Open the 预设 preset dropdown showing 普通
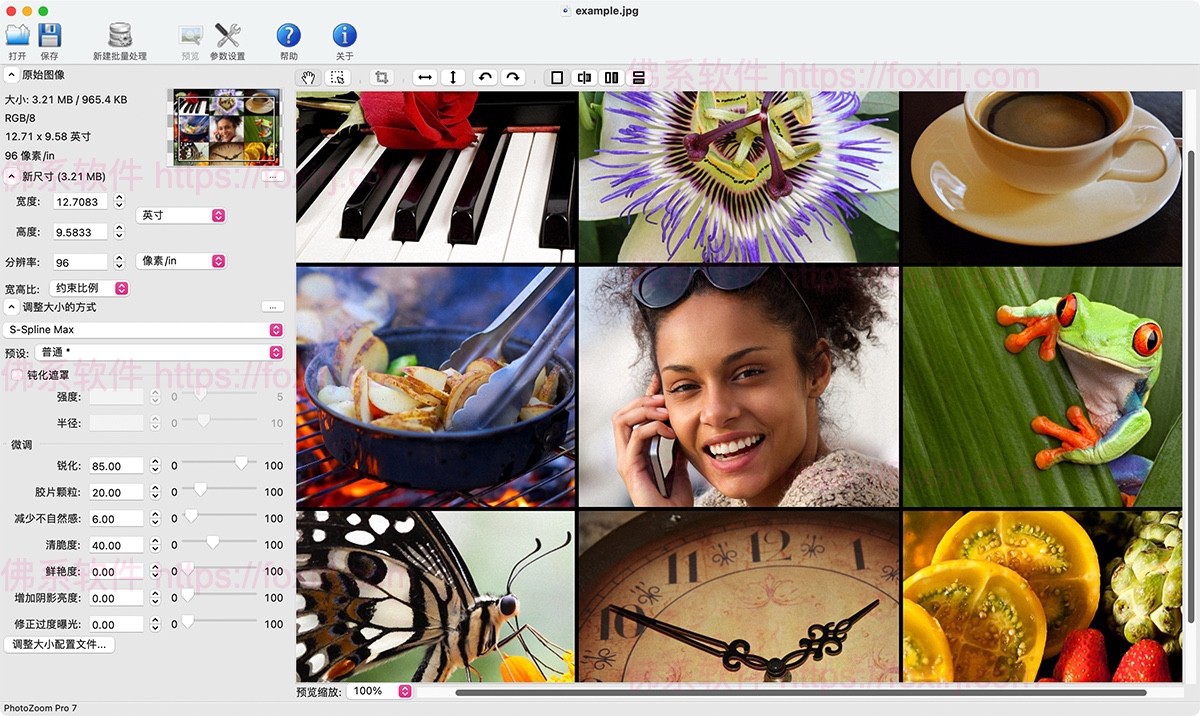 [160, 352]
